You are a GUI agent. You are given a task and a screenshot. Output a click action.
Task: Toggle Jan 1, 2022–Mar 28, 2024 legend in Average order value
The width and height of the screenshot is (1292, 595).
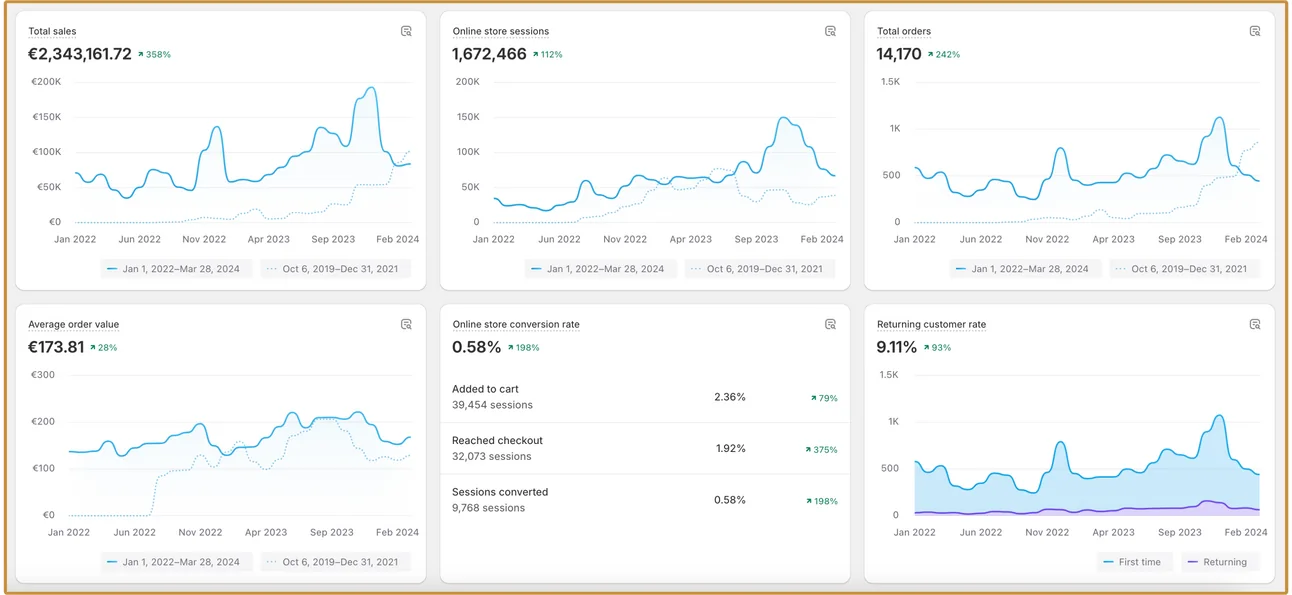coord(177,562)
